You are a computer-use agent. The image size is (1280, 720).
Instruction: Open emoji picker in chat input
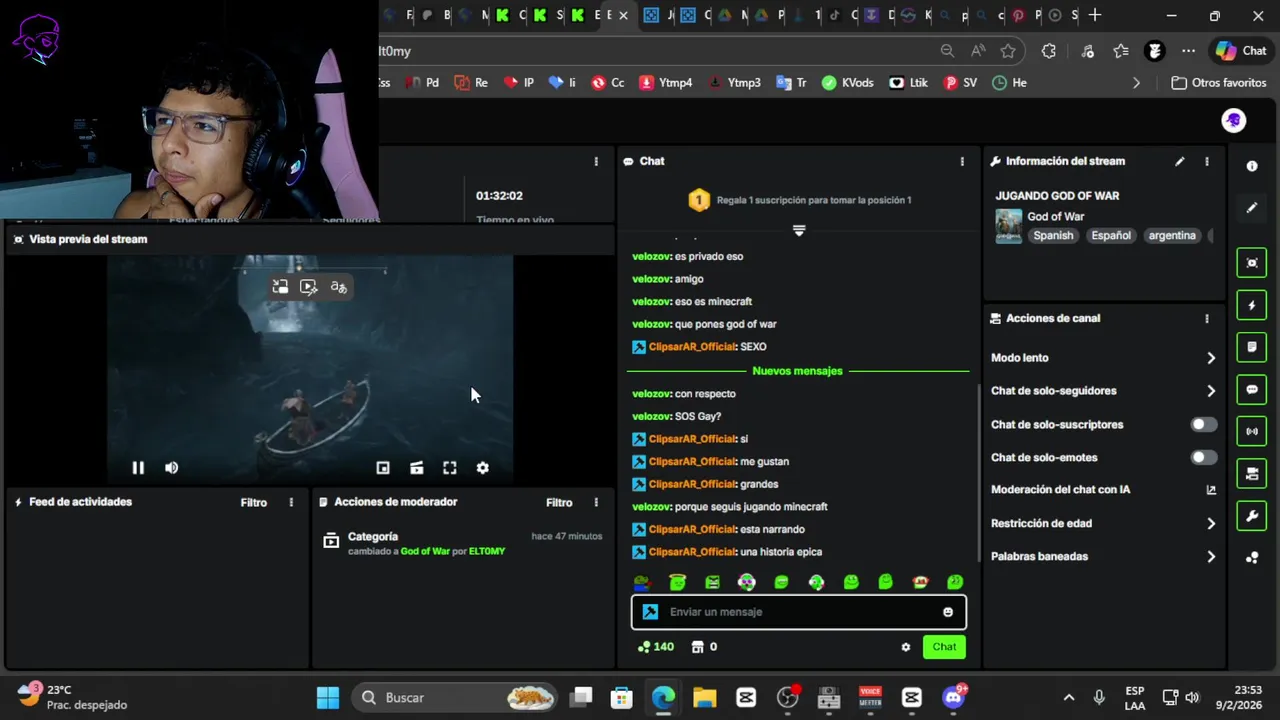click(x=948, y=612)
